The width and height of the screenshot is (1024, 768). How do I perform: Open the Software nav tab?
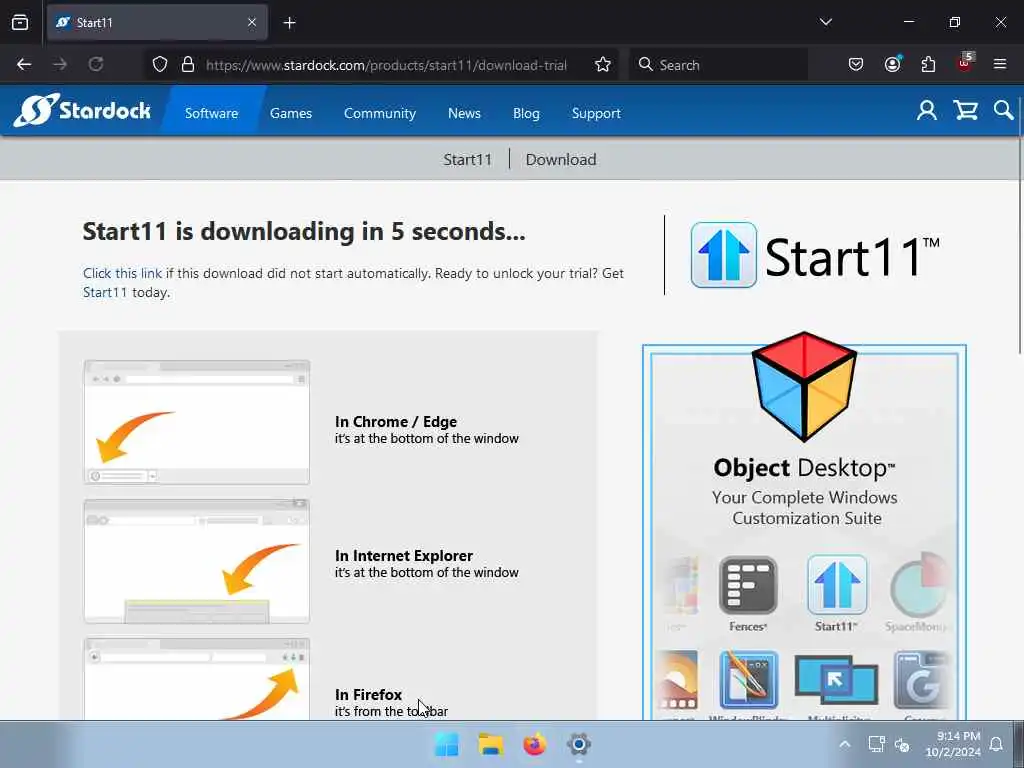[212, 113]
